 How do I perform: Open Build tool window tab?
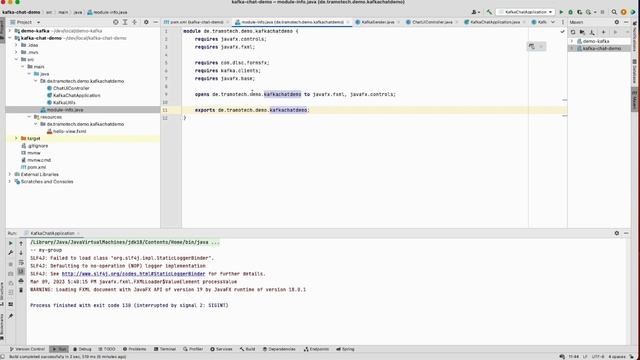coord(247,349)
